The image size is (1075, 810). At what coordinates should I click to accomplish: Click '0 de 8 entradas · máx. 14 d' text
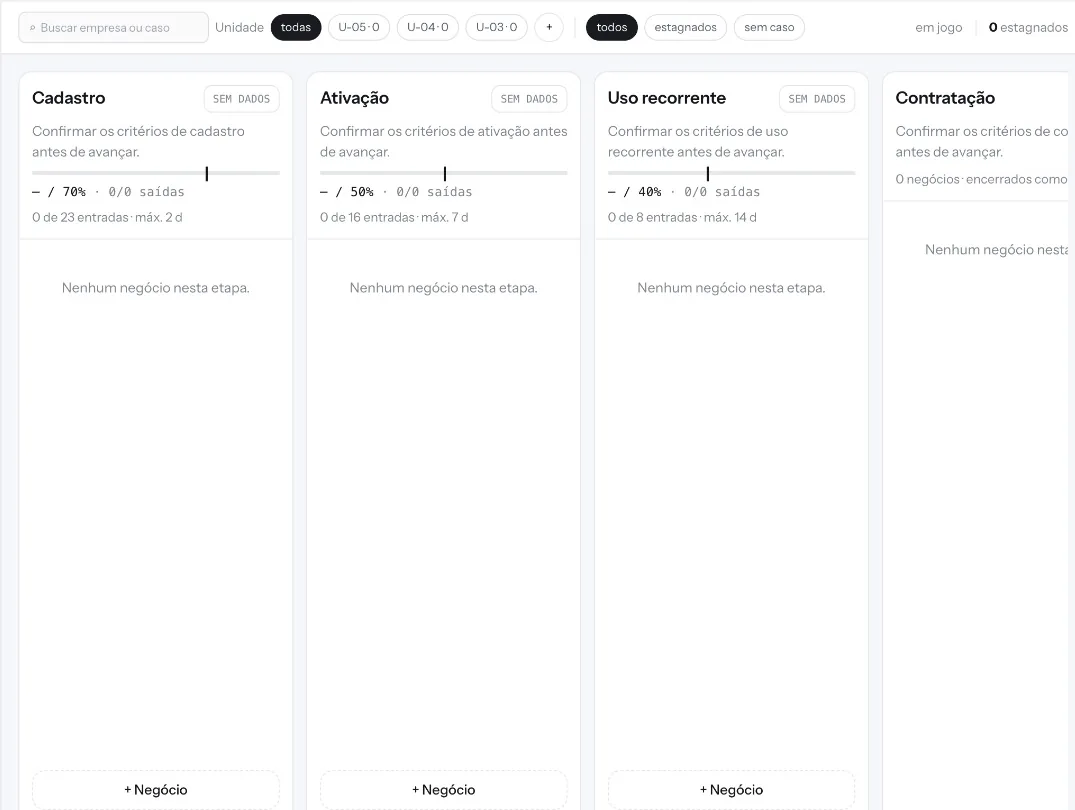[x=682, y=217]
